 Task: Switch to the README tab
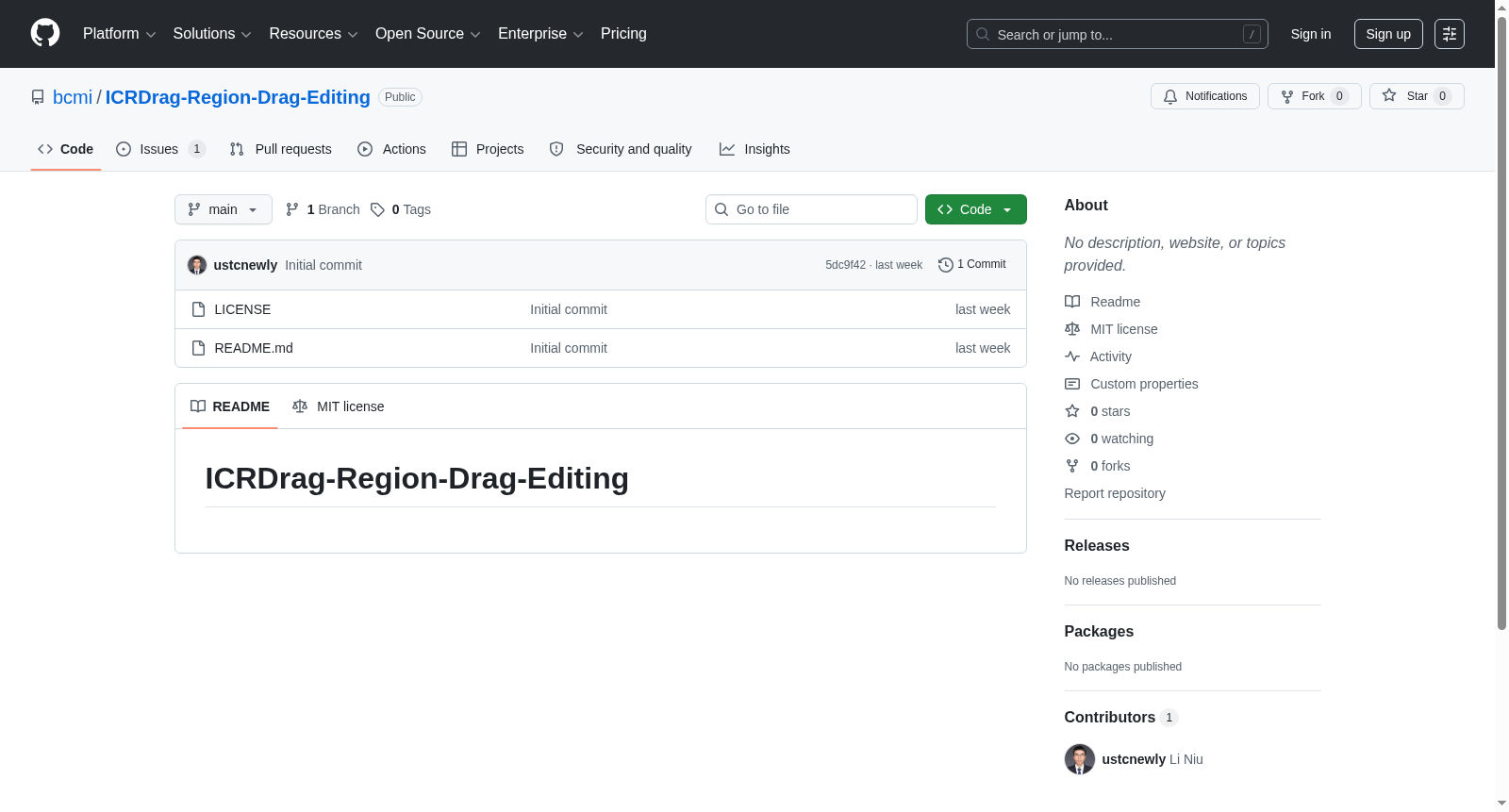coord(230,406)
